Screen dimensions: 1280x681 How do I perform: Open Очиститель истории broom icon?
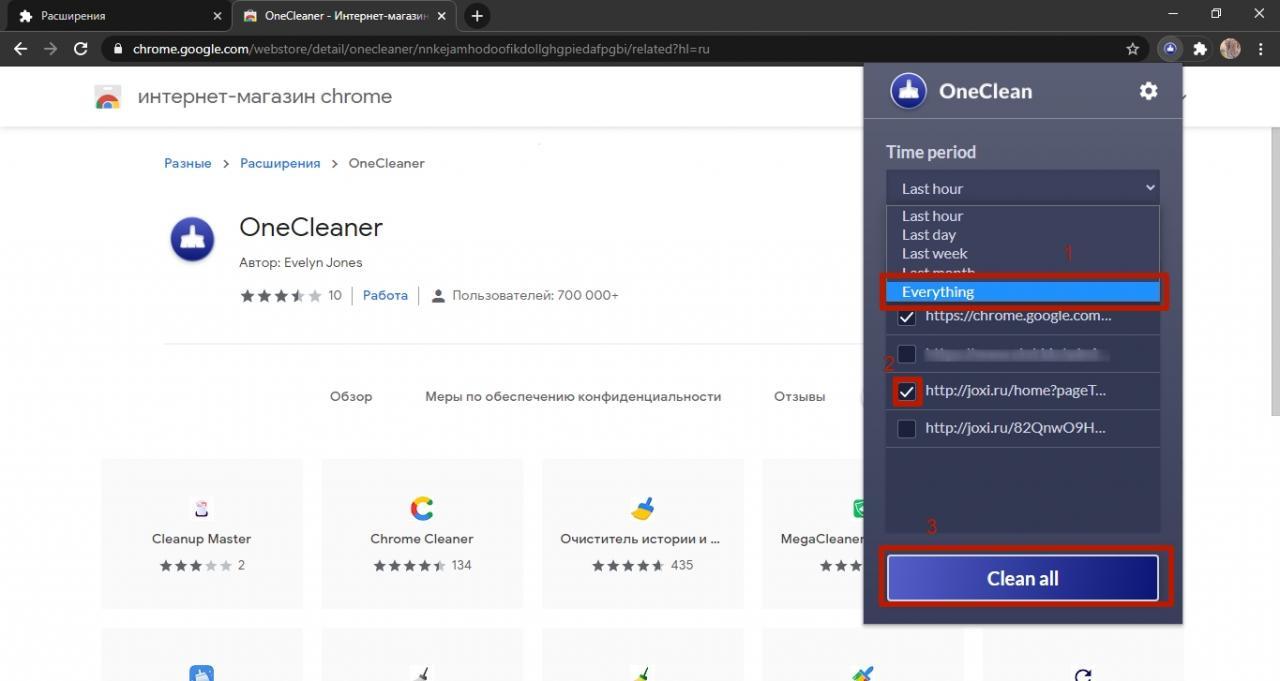(642, 509)
